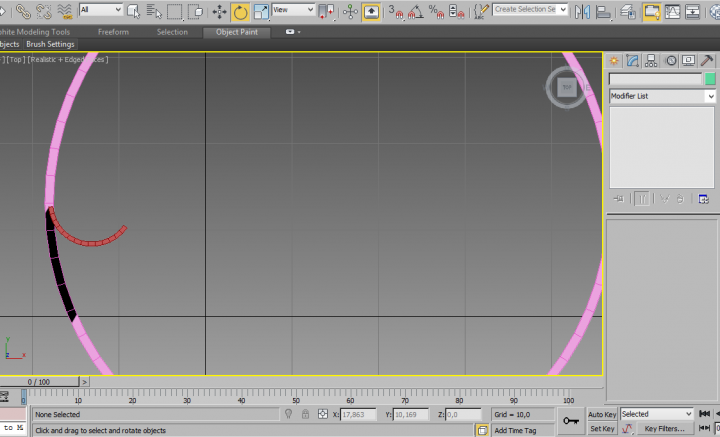Open the Display panel
Image resolution: width=720 pixels, height=437 pixels.
(690, 60)
